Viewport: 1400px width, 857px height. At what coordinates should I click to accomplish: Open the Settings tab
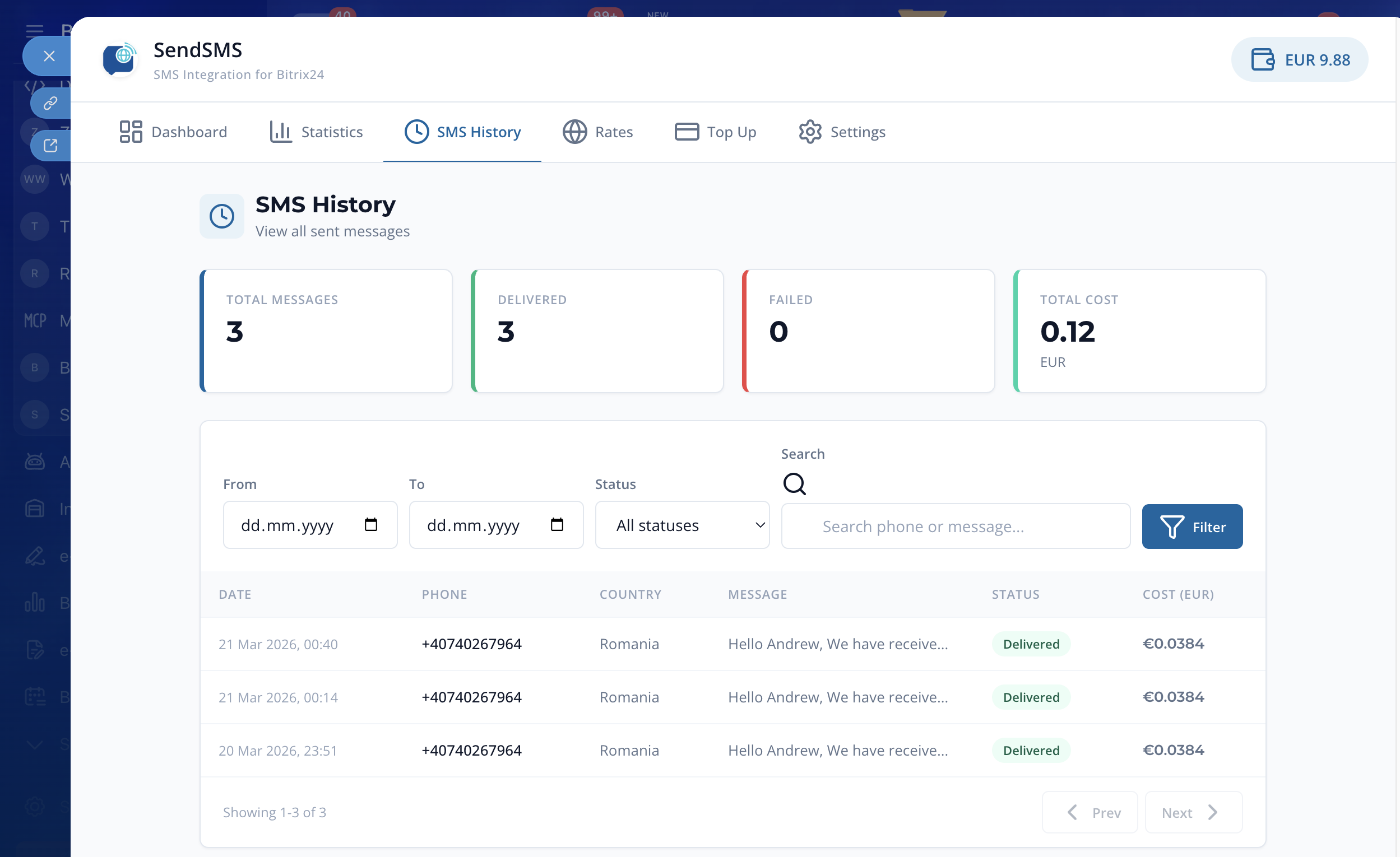tap(841, 132)
